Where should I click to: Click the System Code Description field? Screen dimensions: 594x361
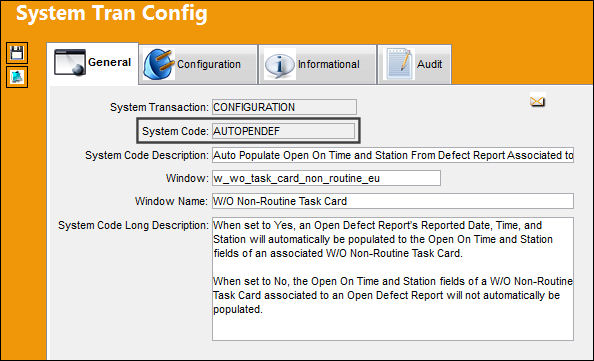click(393, 155)
